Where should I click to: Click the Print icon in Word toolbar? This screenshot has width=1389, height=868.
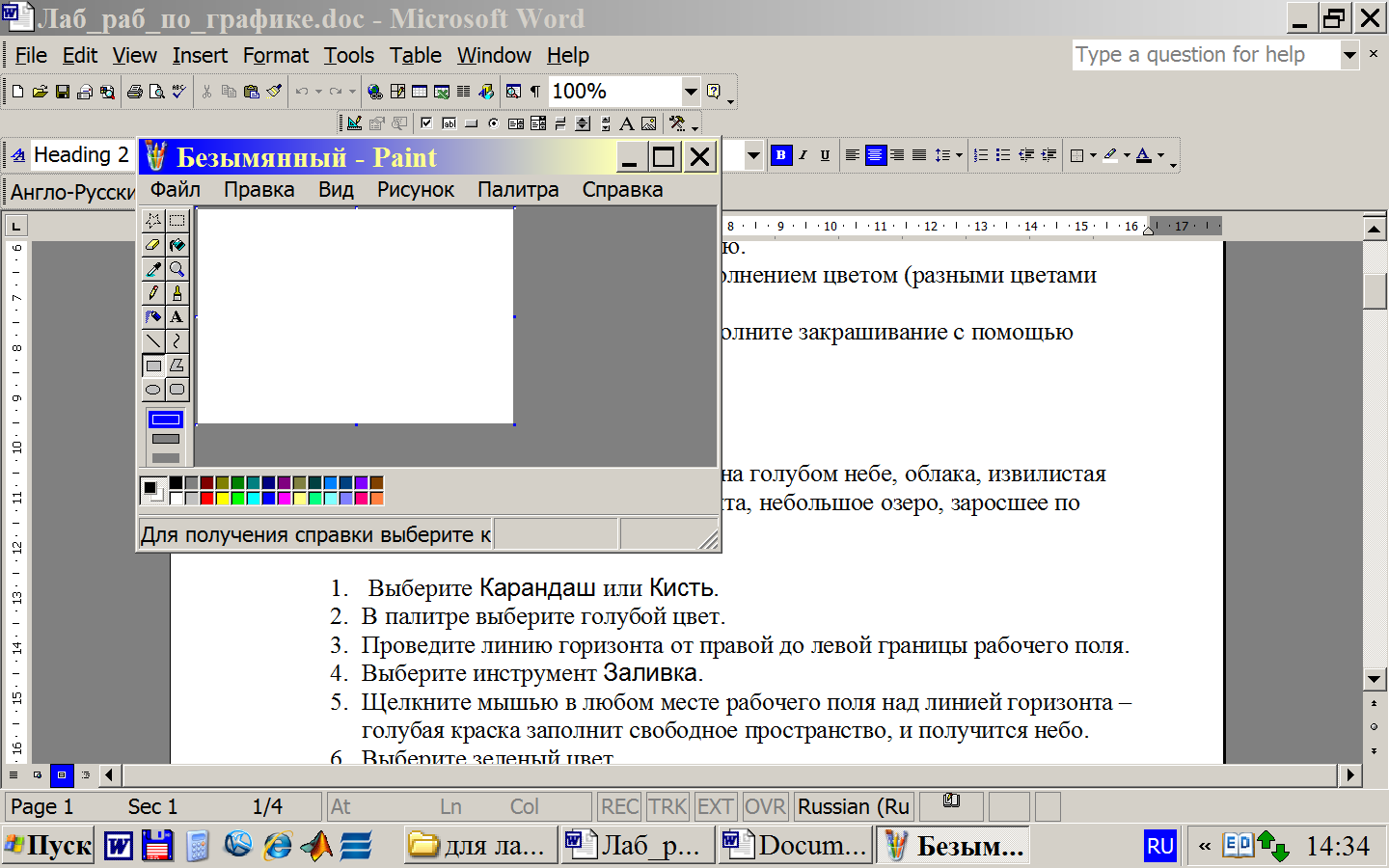coord(135,92)
